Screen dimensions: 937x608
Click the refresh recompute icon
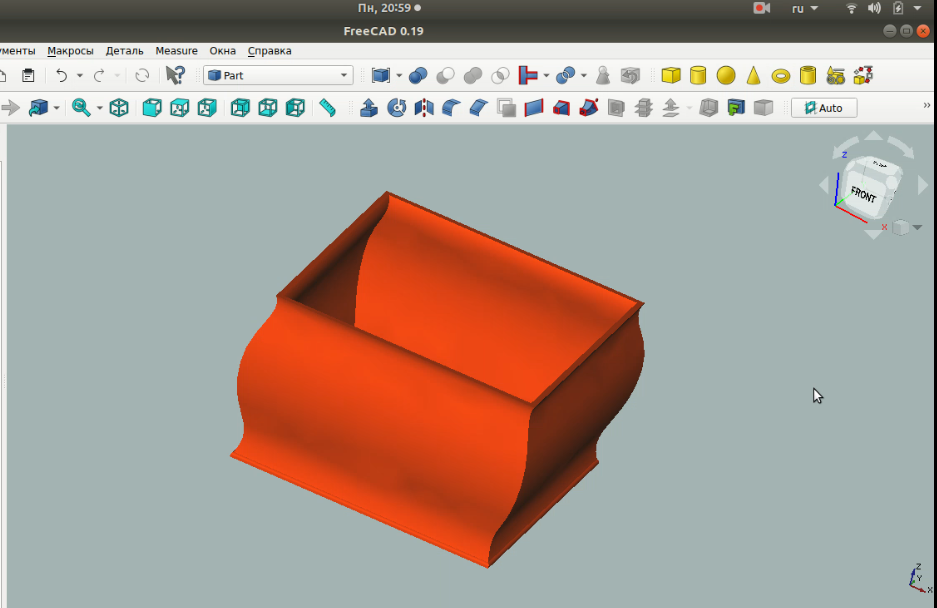(142, 75)
